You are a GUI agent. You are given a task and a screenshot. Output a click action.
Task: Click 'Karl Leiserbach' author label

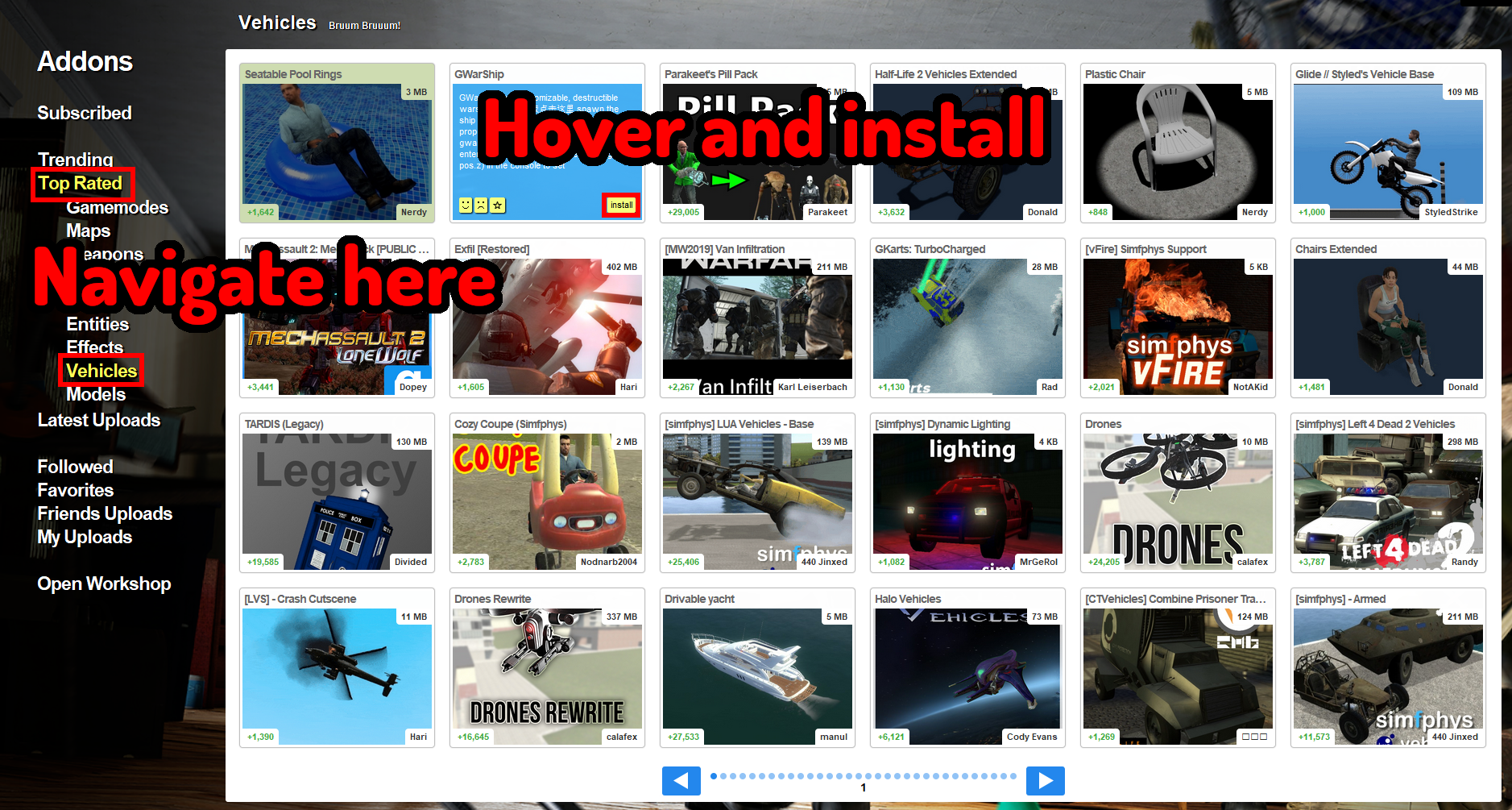(x=813, y=387)
